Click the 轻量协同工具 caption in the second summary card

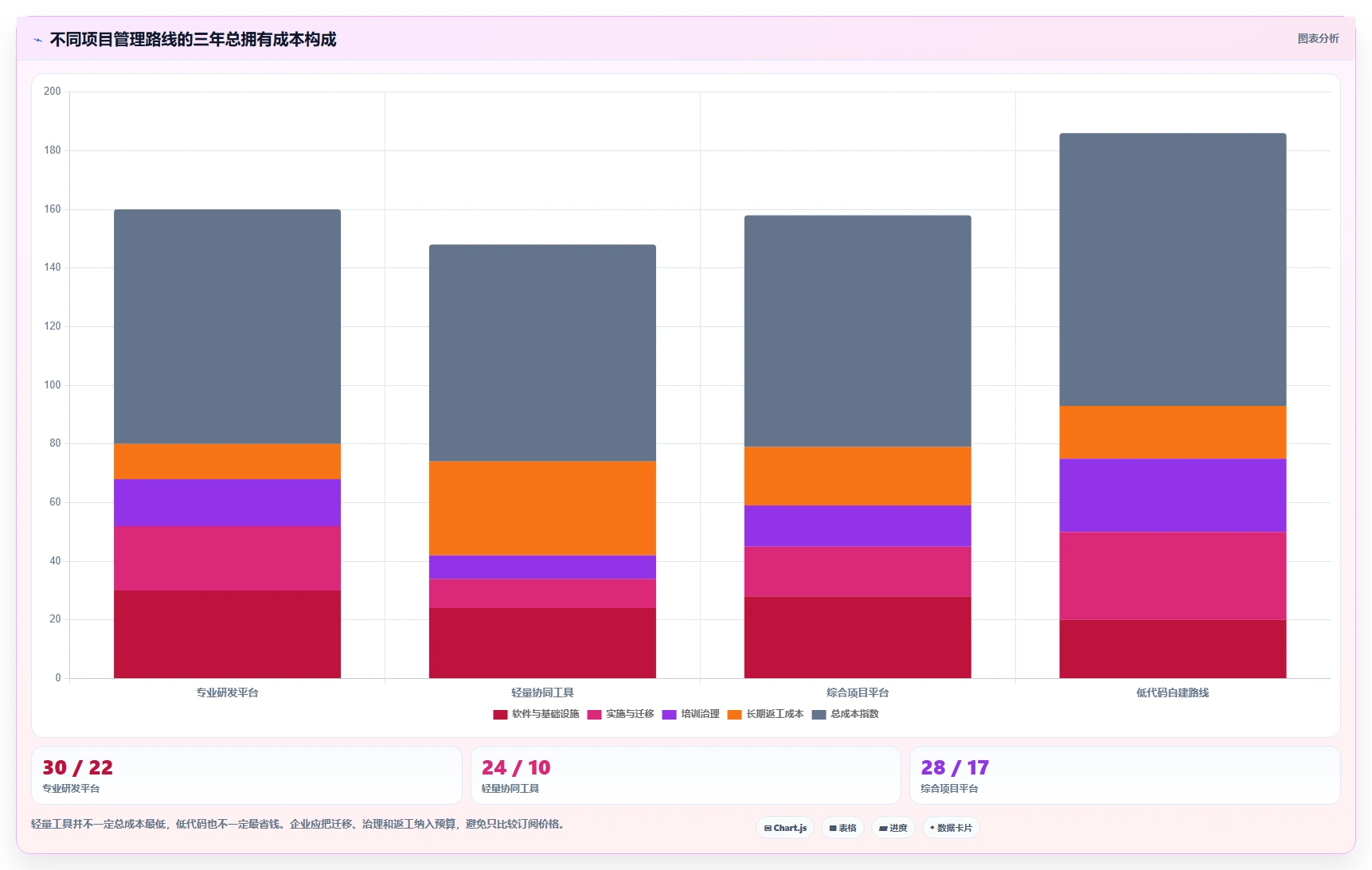click(510, 789)
